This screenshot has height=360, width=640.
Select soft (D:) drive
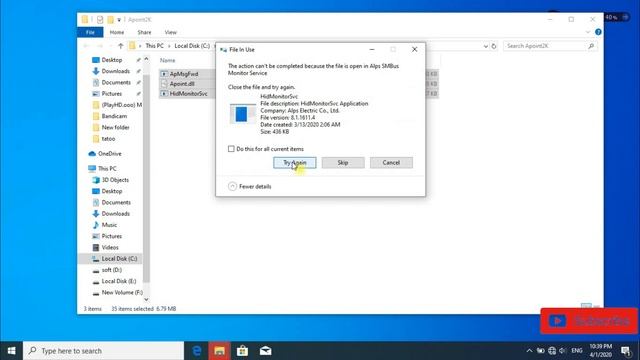pyautogui.click(x=111, y=270)
